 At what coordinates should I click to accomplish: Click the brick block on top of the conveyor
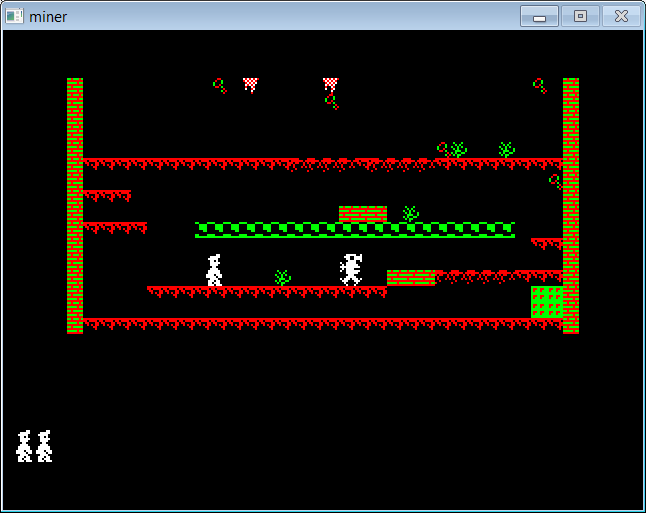click(363, 214)
